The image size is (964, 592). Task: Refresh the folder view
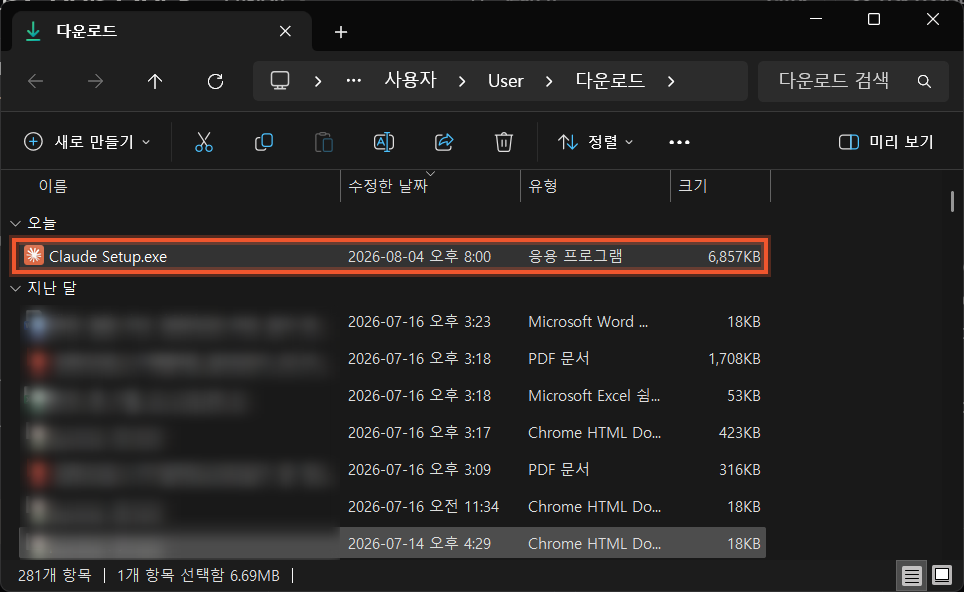coord(215,81)
